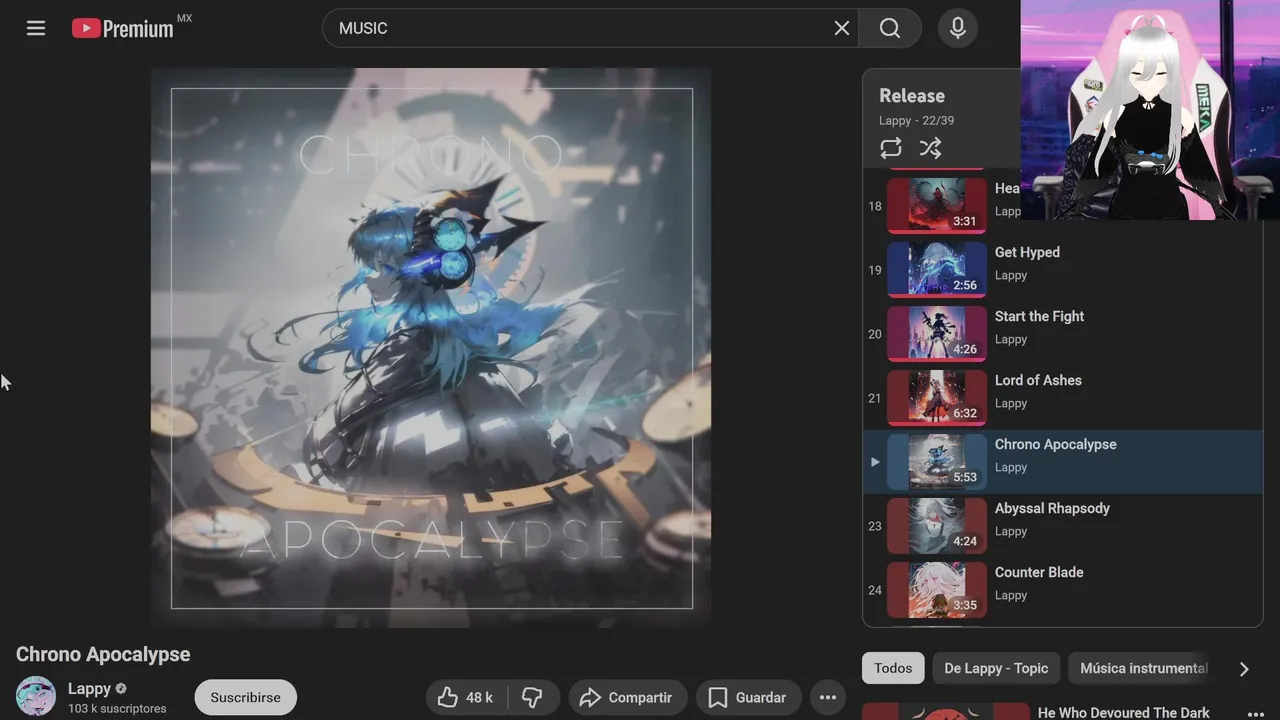This screenshot has width=1280, height=720.
Task: Click Chrono Apocalypse title in playlist
Action: pos(1055,444)
